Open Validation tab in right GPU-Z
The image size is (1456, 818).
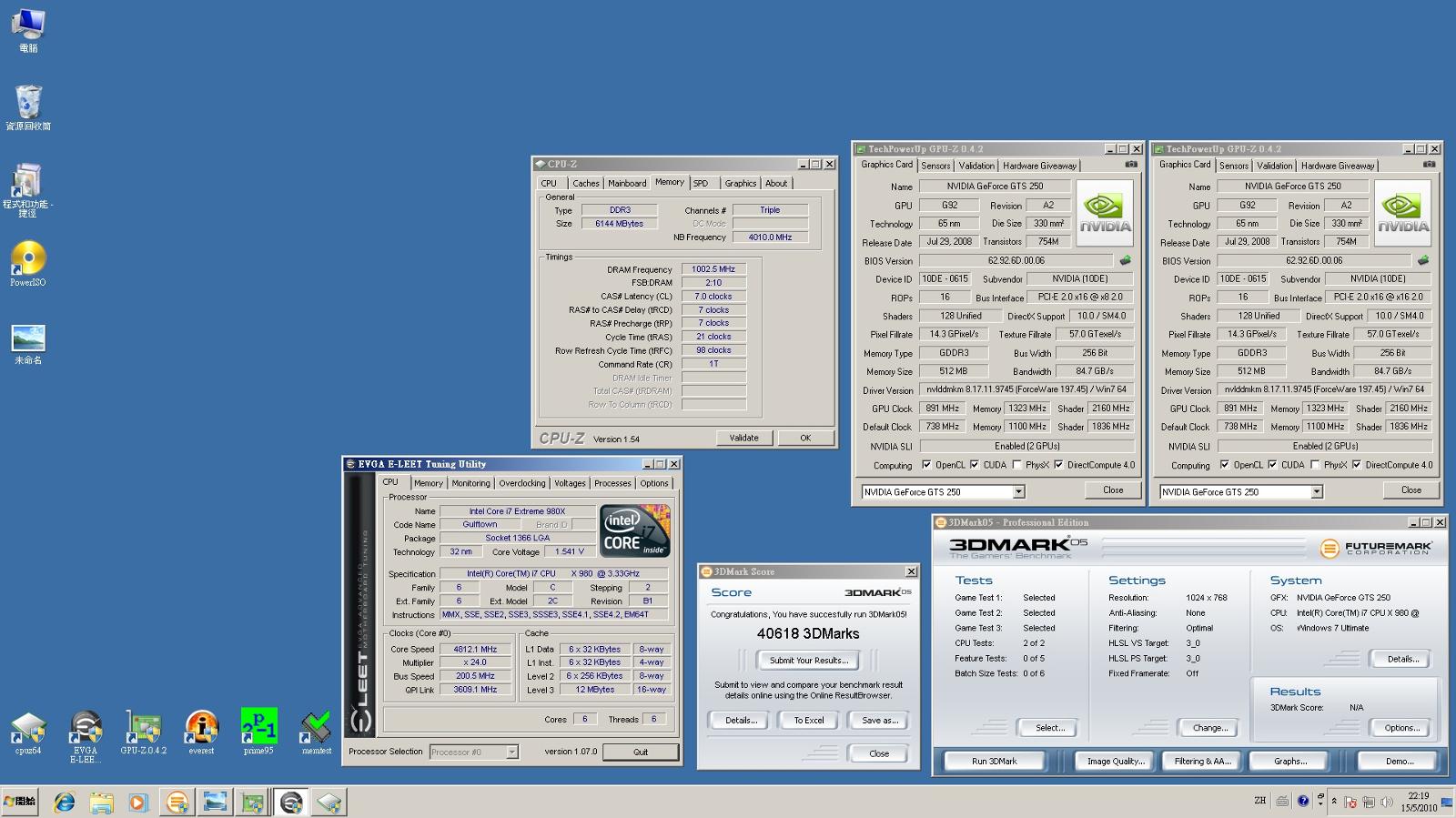point(1275,166)
